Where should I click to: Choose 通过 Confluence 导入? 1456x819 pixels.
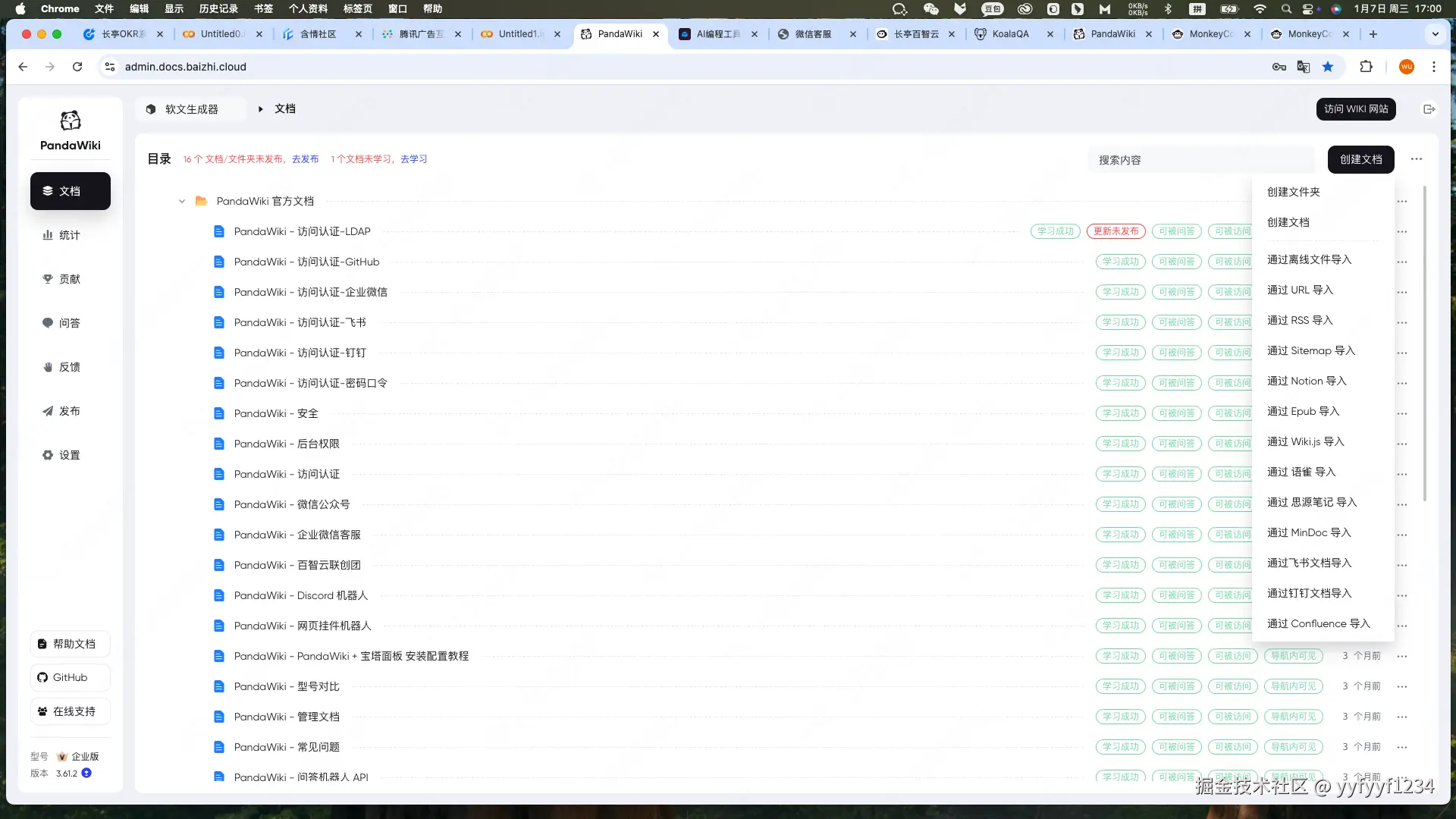[x=1323, y=623]
